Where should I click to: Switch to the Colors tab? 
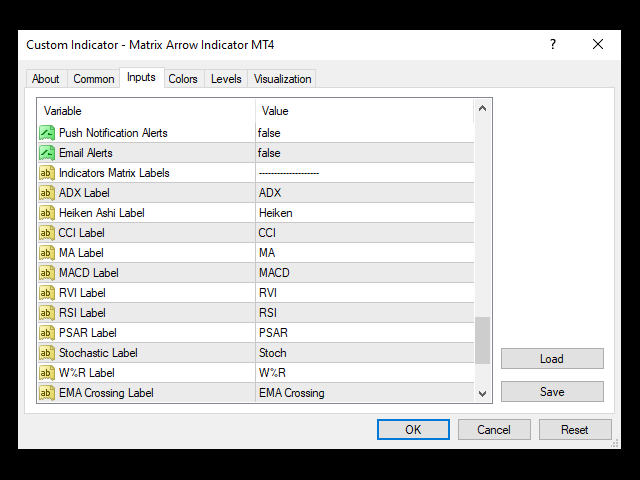(x=183, y=79)
